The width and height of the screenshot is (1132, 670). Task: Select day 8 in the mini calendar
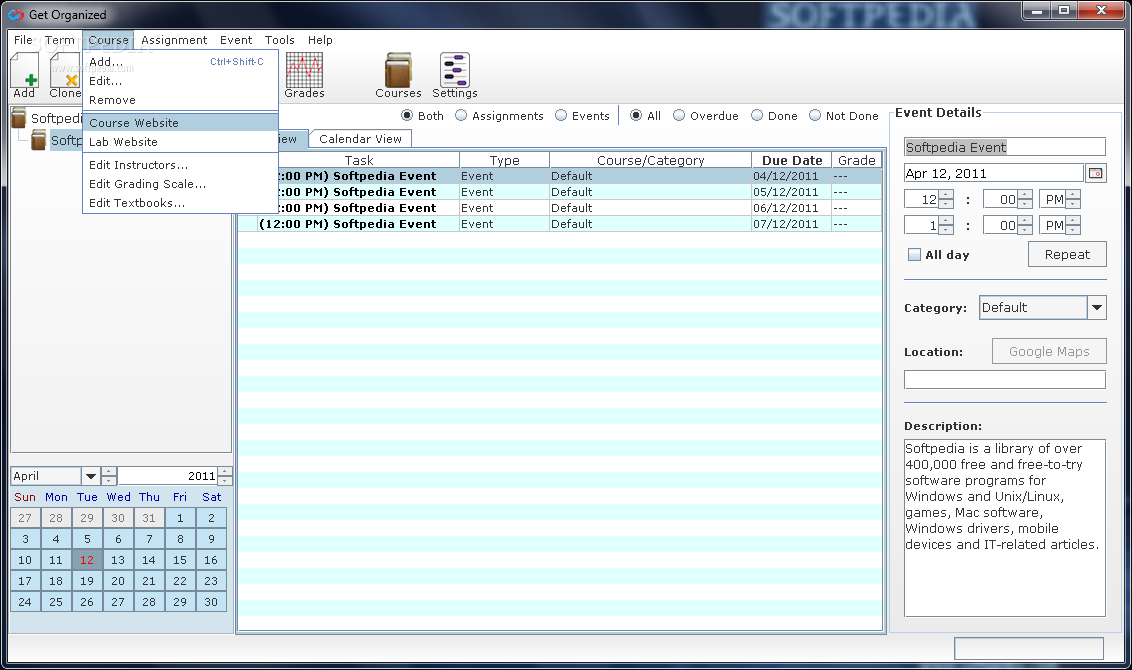(180, 539)
